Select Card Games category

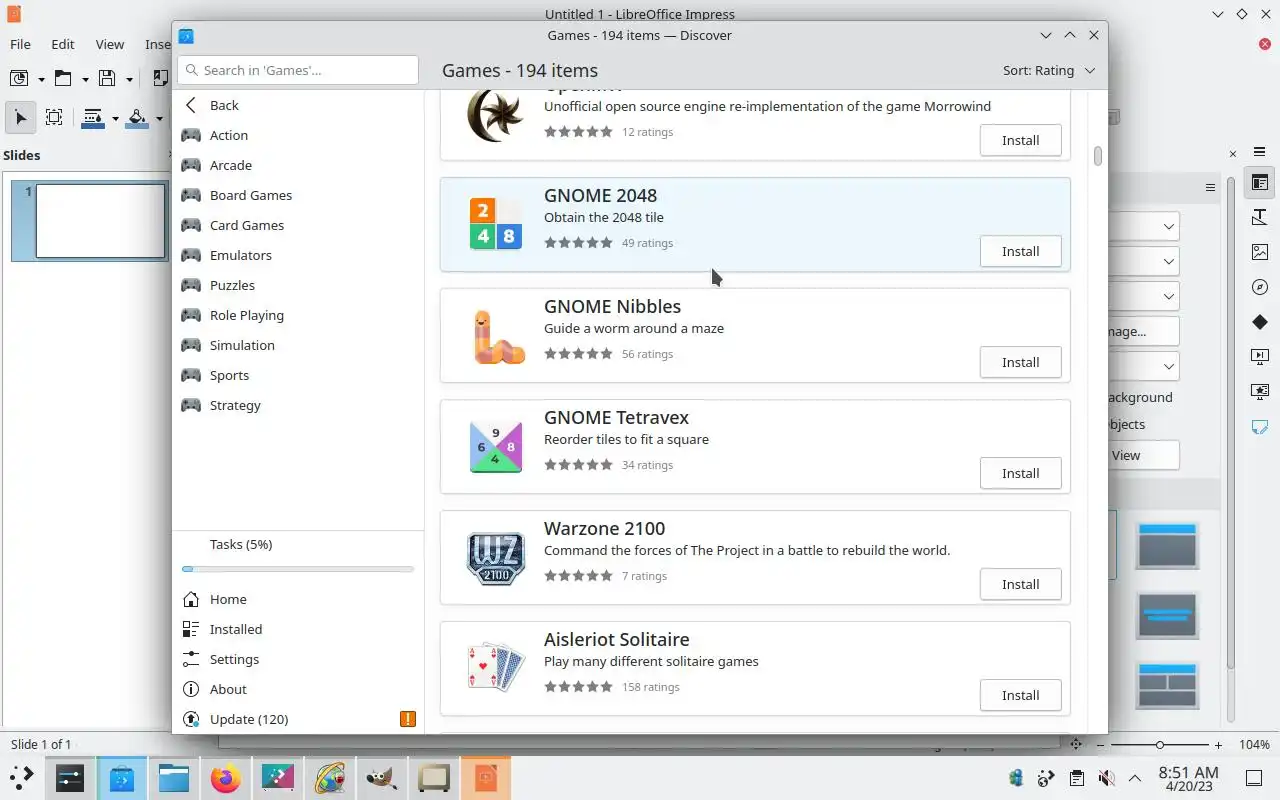pos(298,225)
